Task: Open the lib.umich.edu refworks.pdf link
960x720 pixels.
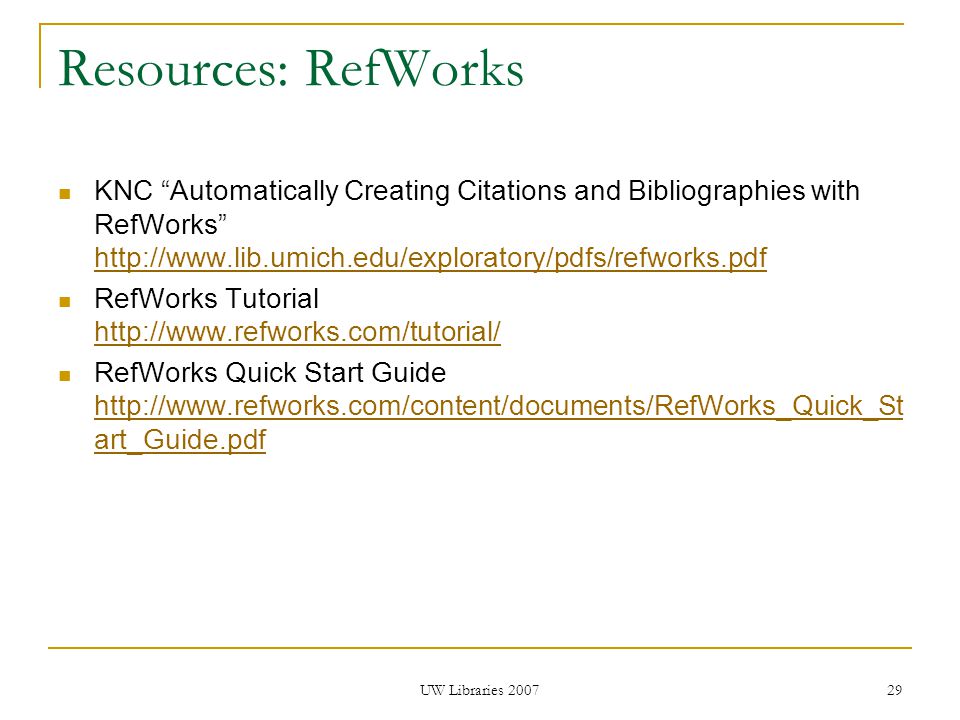Action: (x=430, y=258)
